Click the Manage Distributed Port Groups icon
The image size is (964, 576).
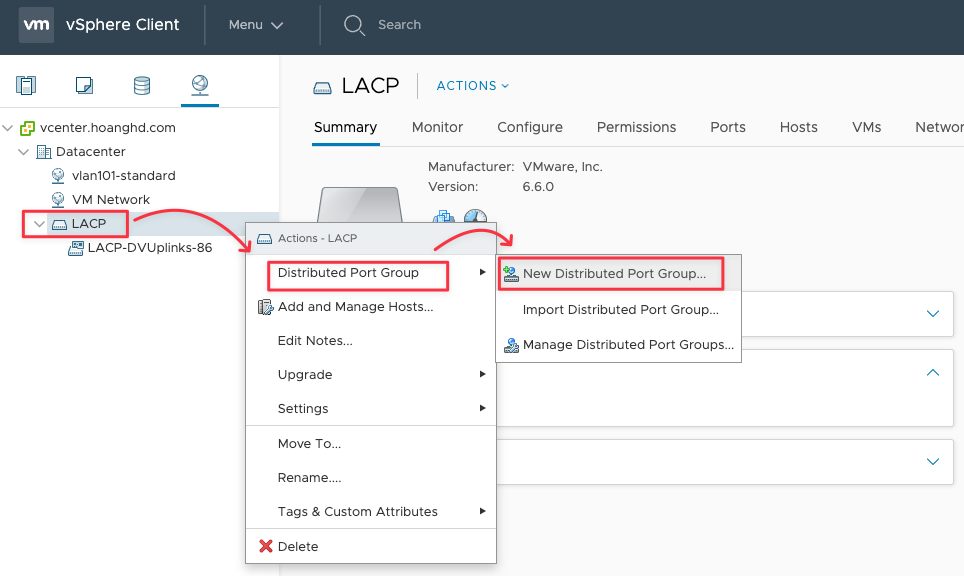tap(512, 345)
